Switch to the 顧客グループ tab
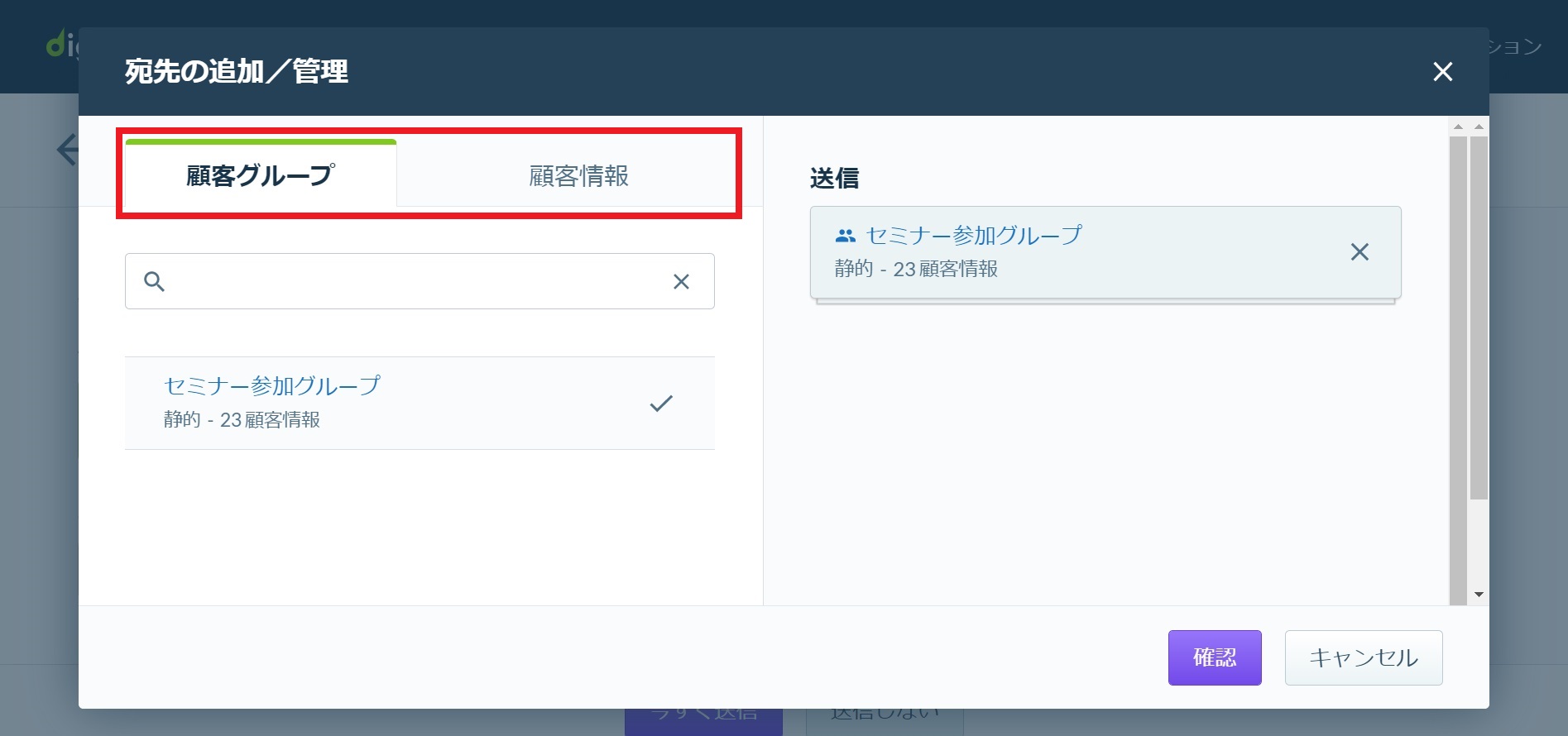This screenshot has height=736, width=1568. 261,174
